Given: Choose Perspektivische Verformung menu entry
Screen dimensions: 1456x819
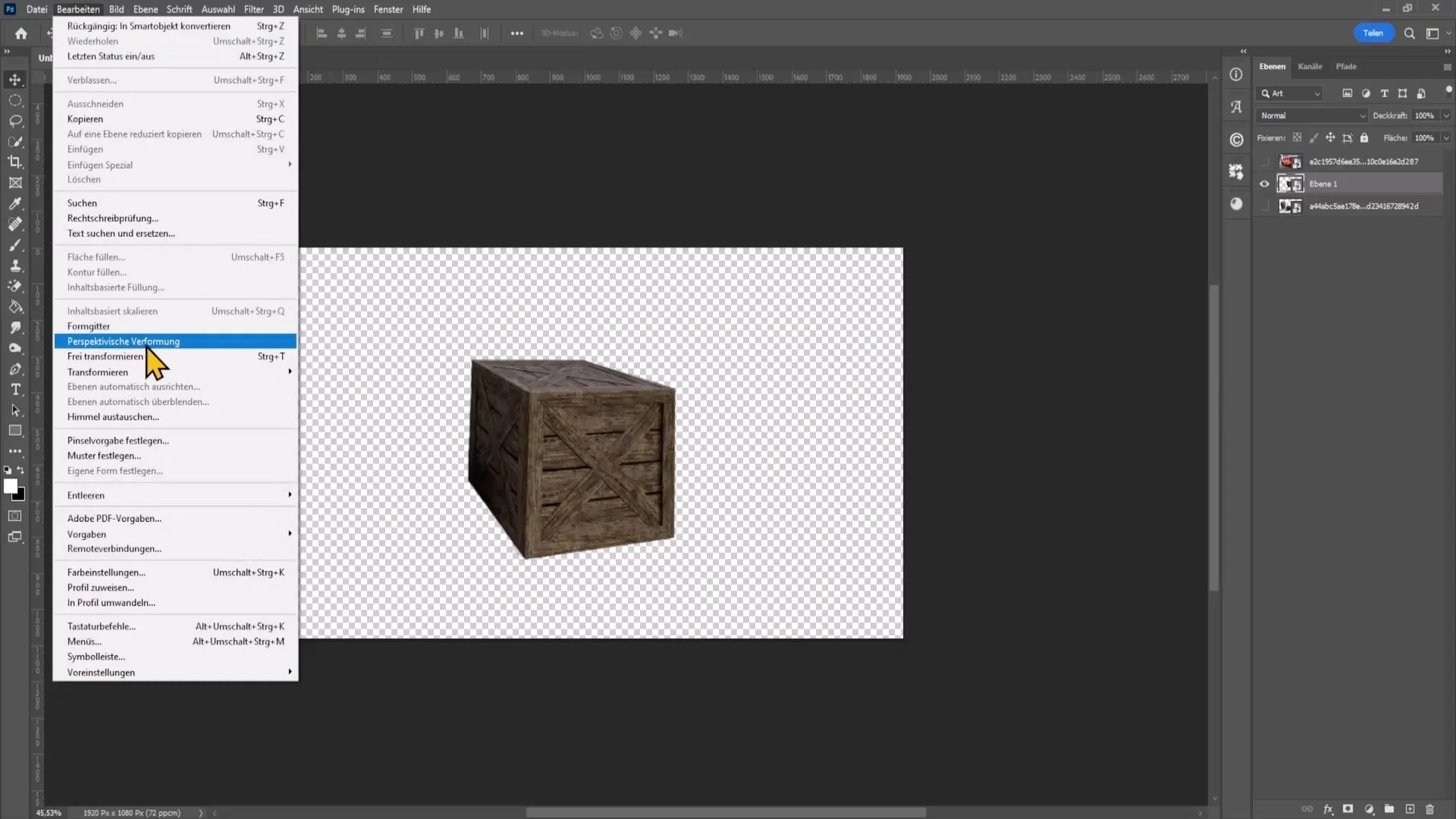Looking at the screenshot, I should 175,341.
